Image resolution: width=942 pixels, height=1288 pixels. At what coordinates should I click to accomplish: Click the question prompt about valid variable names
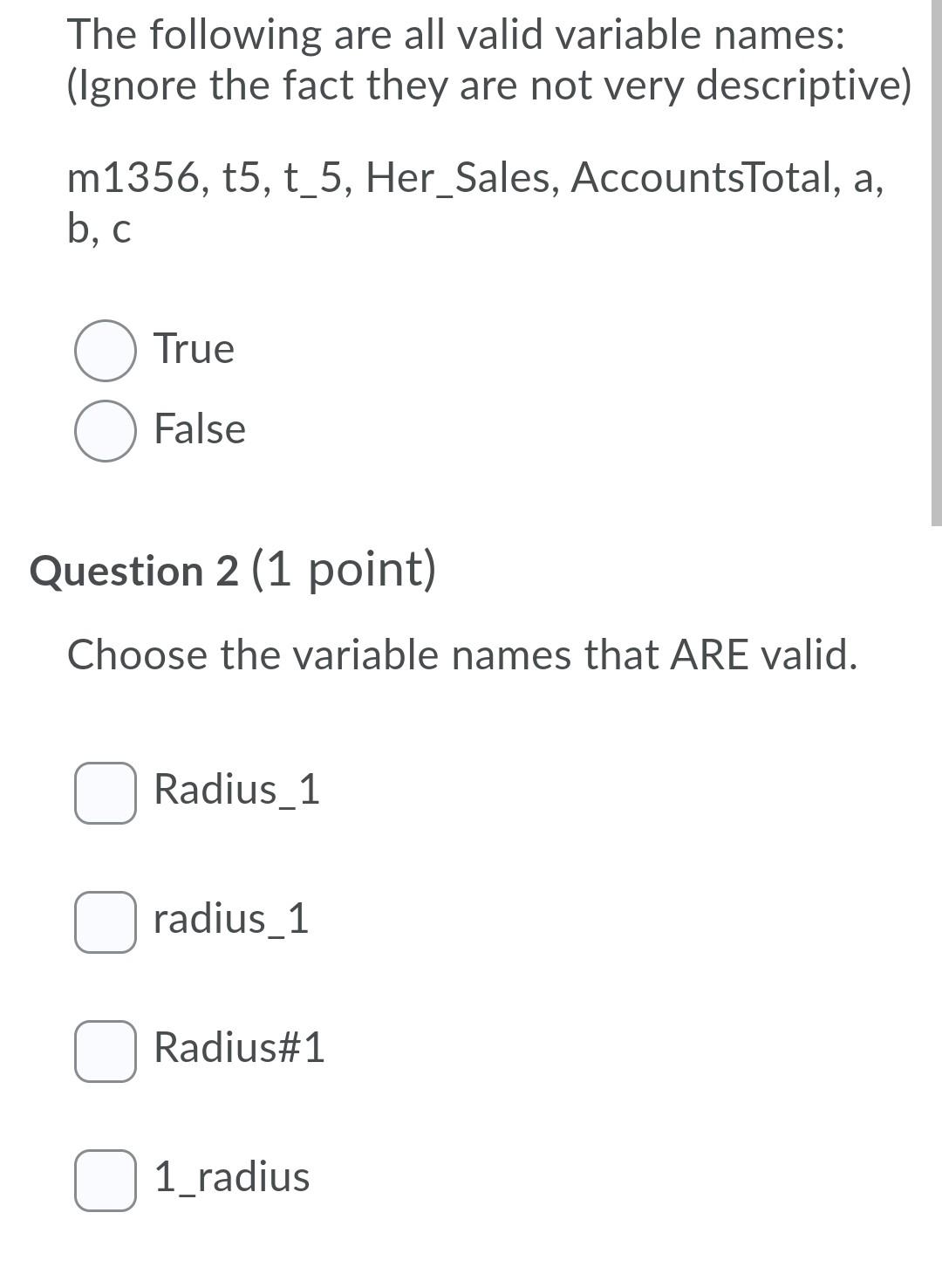coord(462,654)
